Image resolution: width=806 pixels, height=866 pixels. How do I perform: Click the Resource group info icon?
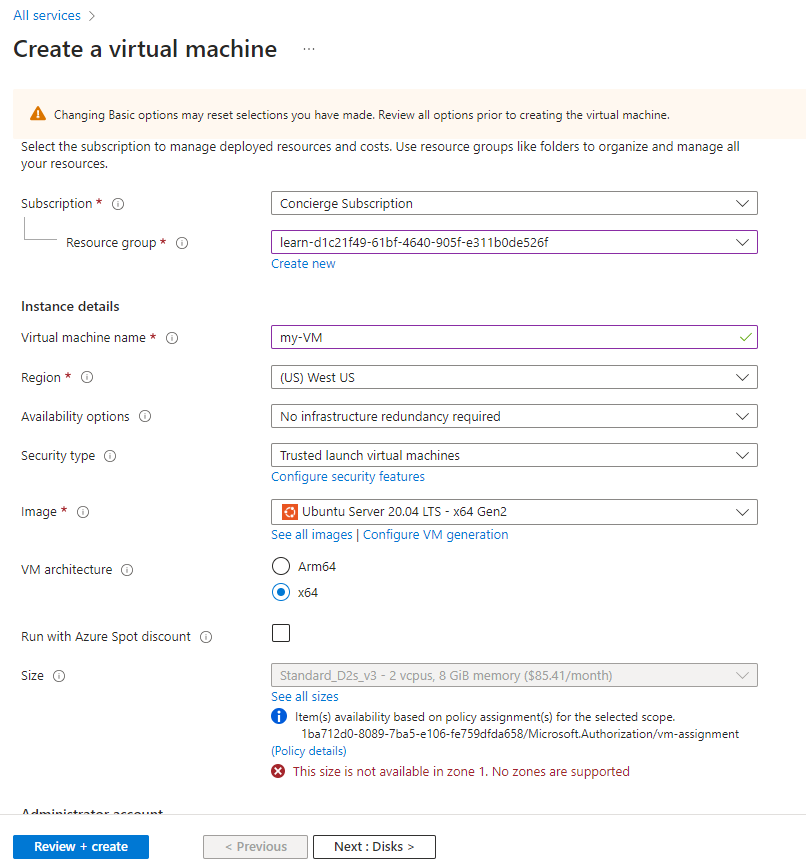[182, 243]
